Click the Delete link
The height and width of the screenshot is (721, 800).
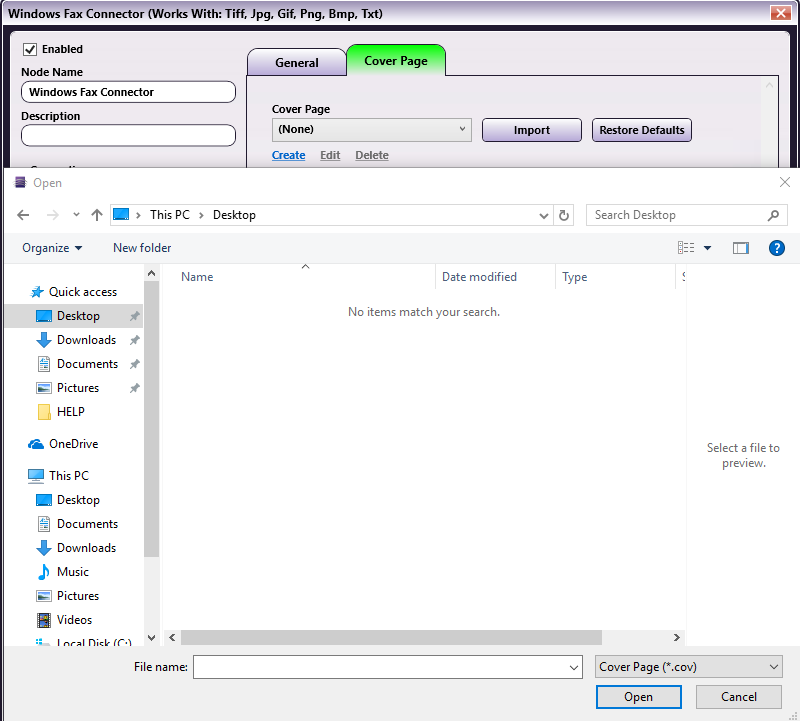[x=372, y=155]
